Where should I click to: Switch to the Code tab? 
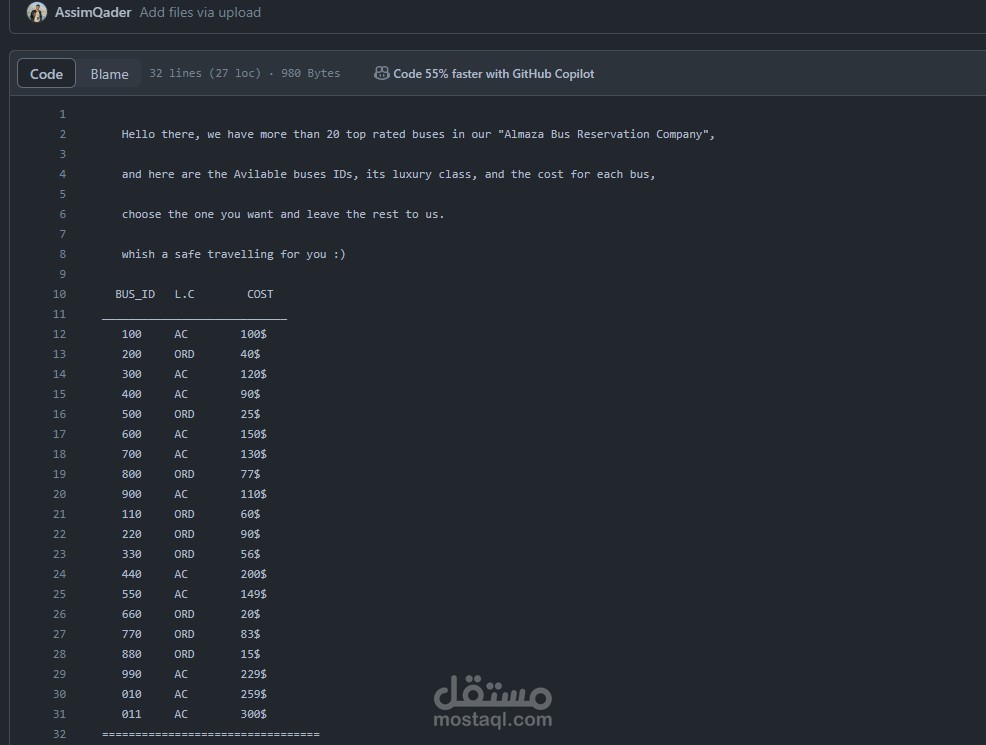pyautogui.click(x=47, y=74)
